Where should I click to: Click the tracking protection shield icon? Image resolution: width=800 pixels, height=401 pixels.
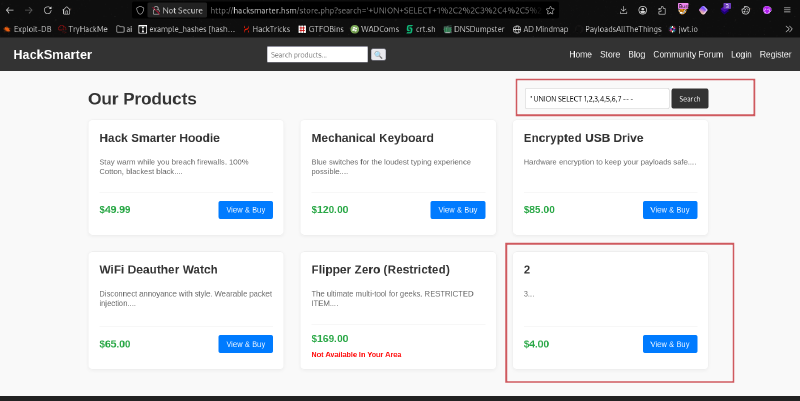click(140, 10)
